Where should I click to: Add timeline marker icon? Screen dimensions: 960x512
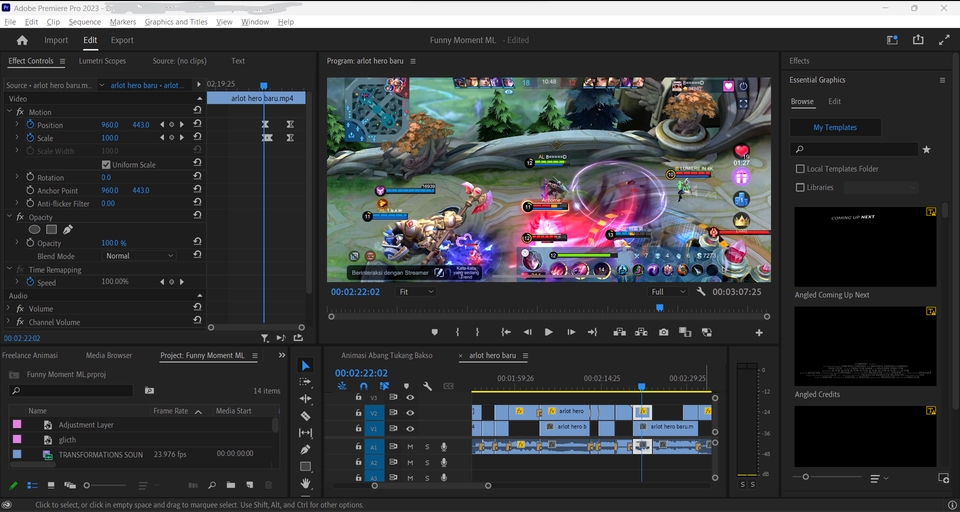pyautogui.click(x=406, y=386)
